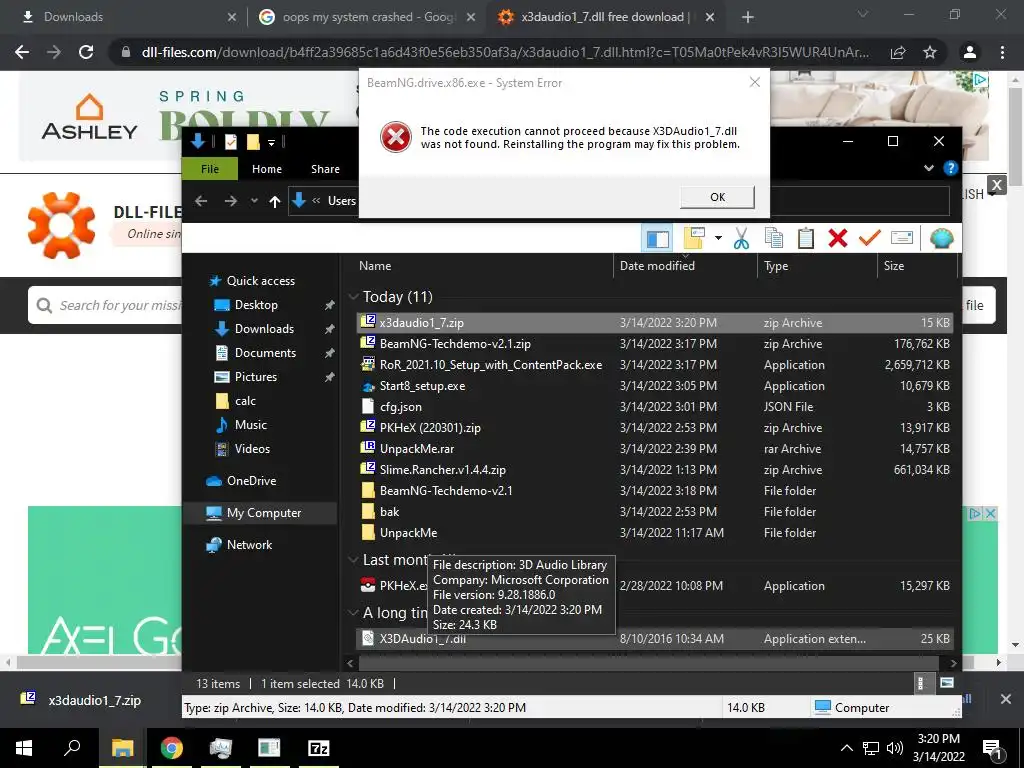
Task: Bookmark this page star icon
Action: click(x=930, y=52)
